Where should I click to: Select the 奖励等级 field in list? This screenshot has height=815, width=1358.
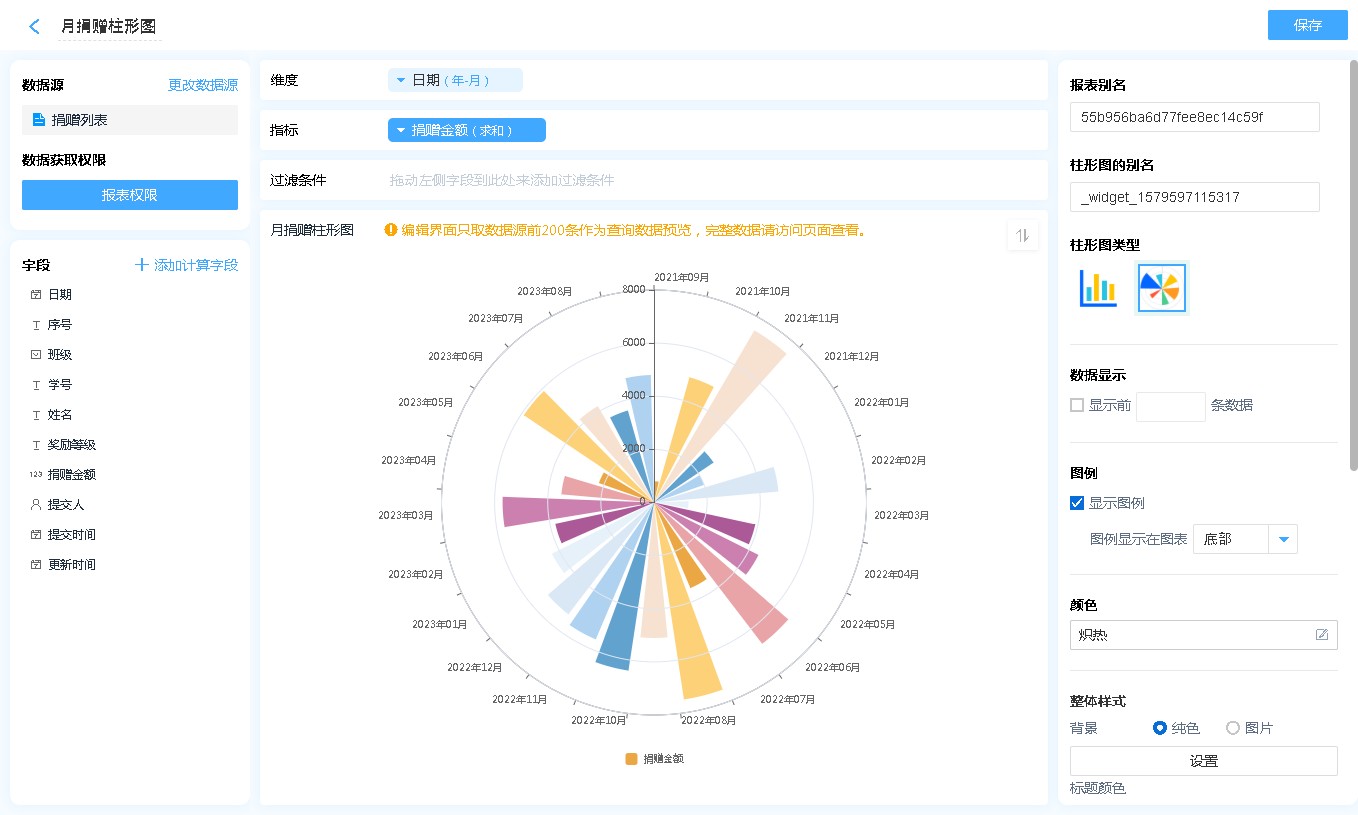click(71, 445)
